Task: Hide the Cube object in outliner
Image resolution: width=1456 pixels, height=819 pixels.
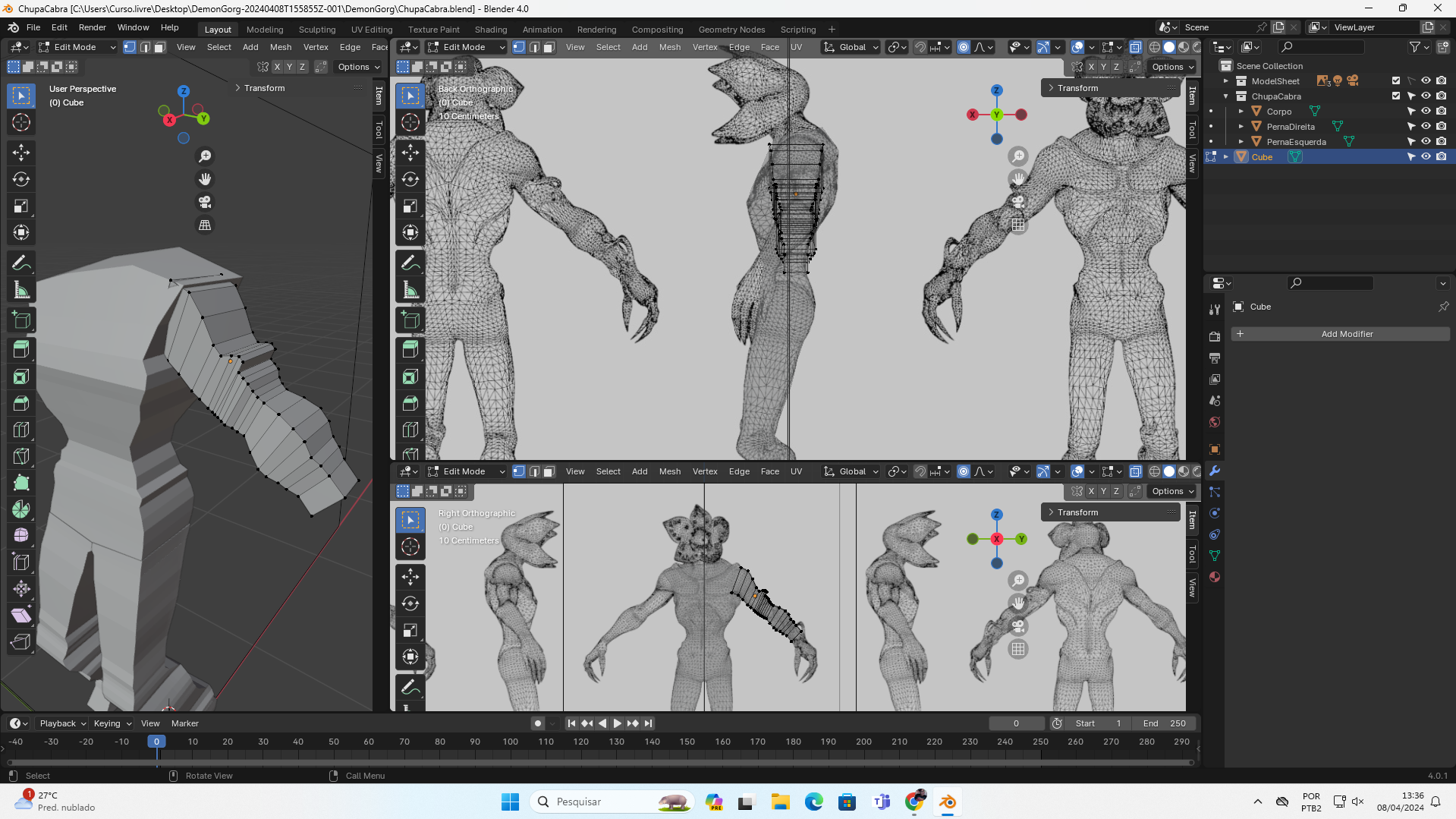Action: [x=1426, y=156]
